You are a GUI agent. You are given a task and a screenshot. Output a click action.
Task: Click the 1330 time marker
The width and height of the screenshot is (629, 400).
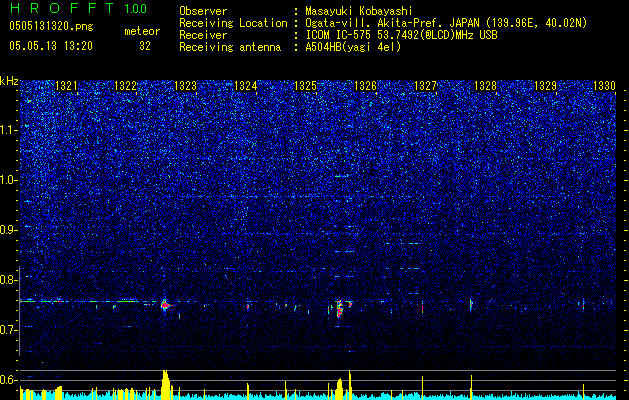tap(605, 86)
